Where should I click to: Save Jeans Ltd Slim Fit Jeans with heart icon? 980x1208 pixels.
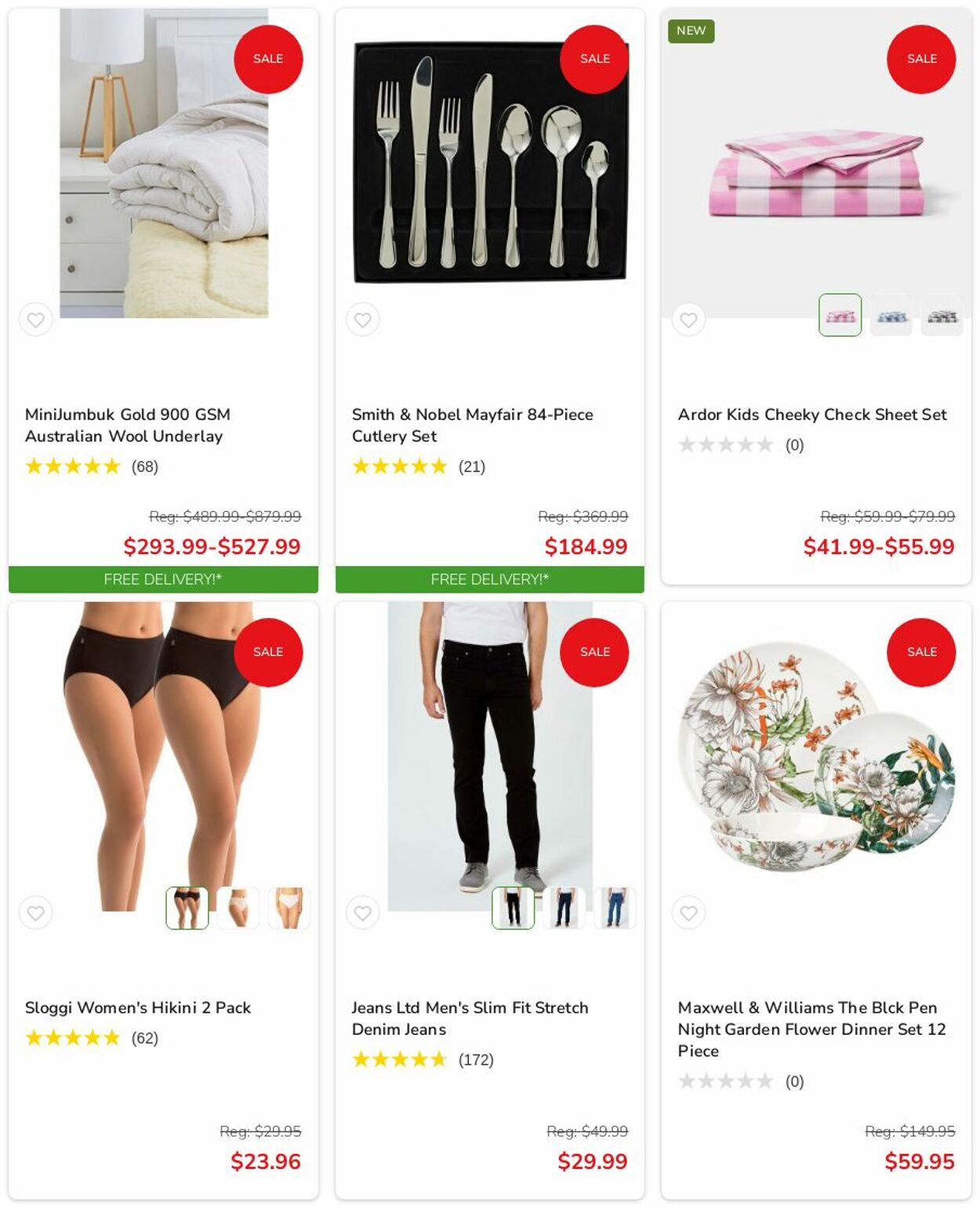(362, 912)
